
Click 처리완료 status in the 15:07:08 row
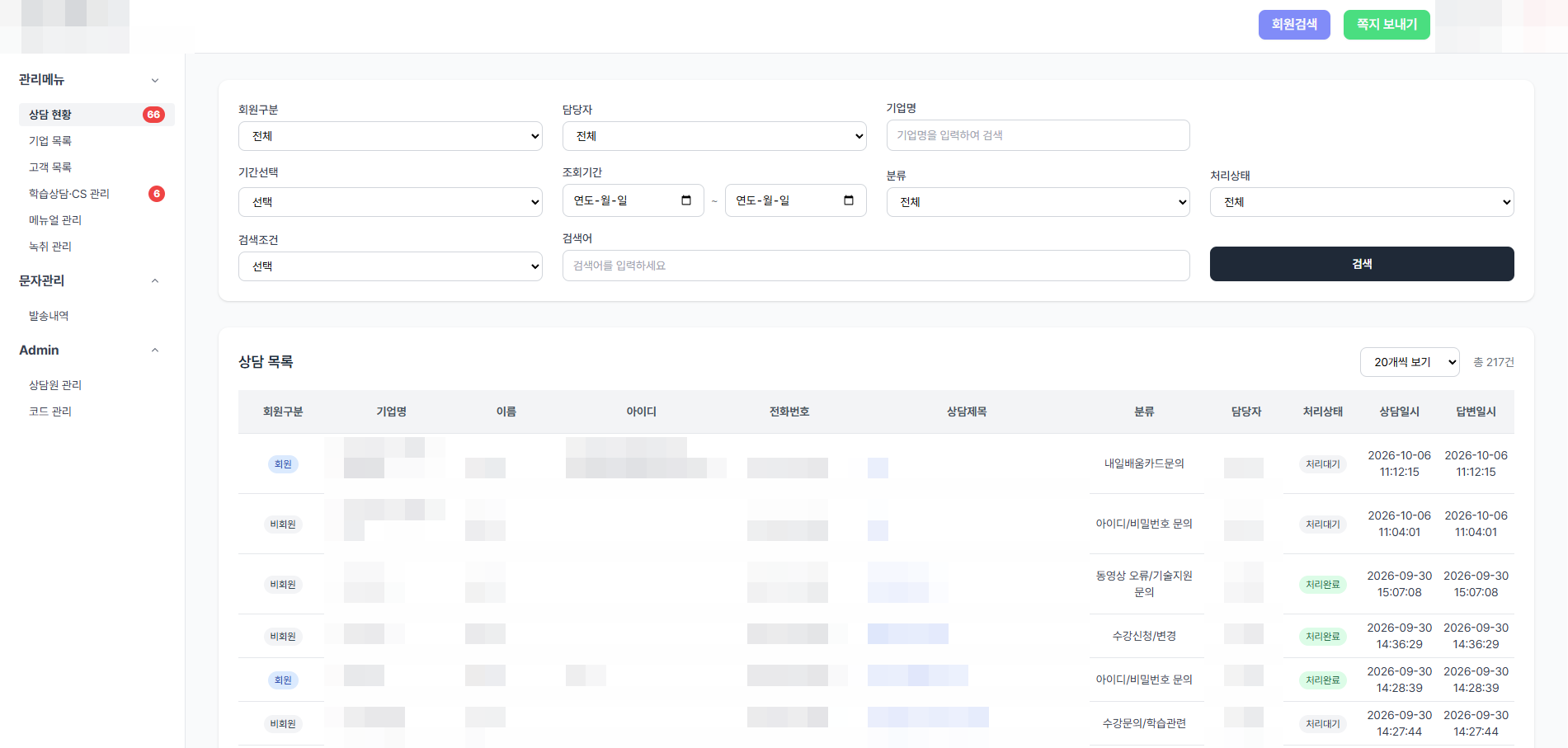tap(1323, 585)
